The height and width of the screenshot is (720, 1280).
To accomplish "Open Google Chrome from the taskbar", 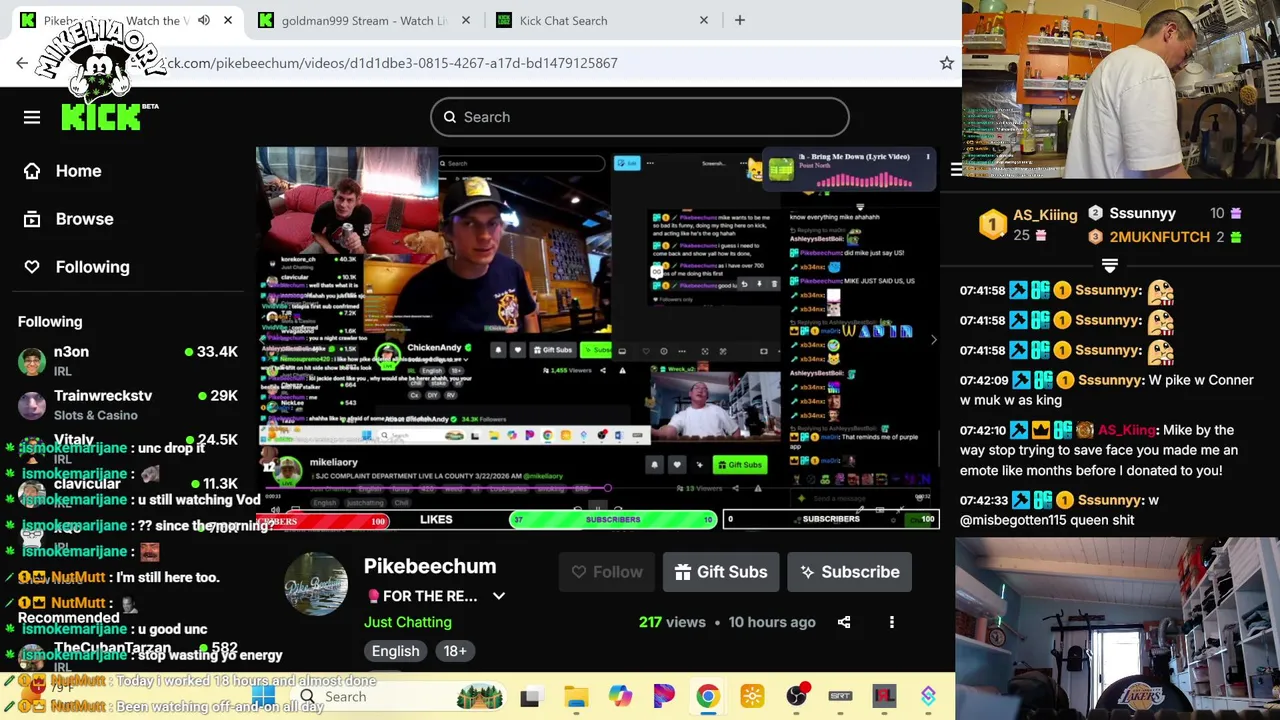I will (708, 697).
